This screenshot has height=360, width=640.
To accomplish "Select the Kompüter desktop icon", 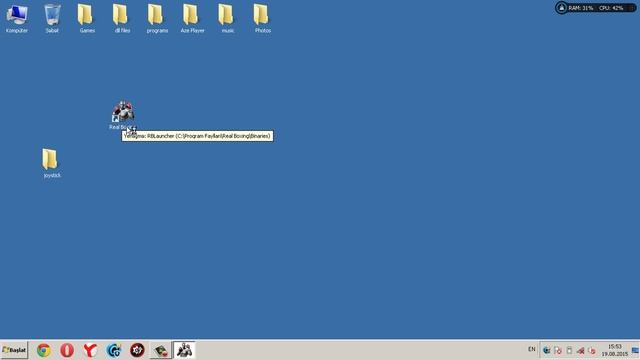I will click(17, 18).
